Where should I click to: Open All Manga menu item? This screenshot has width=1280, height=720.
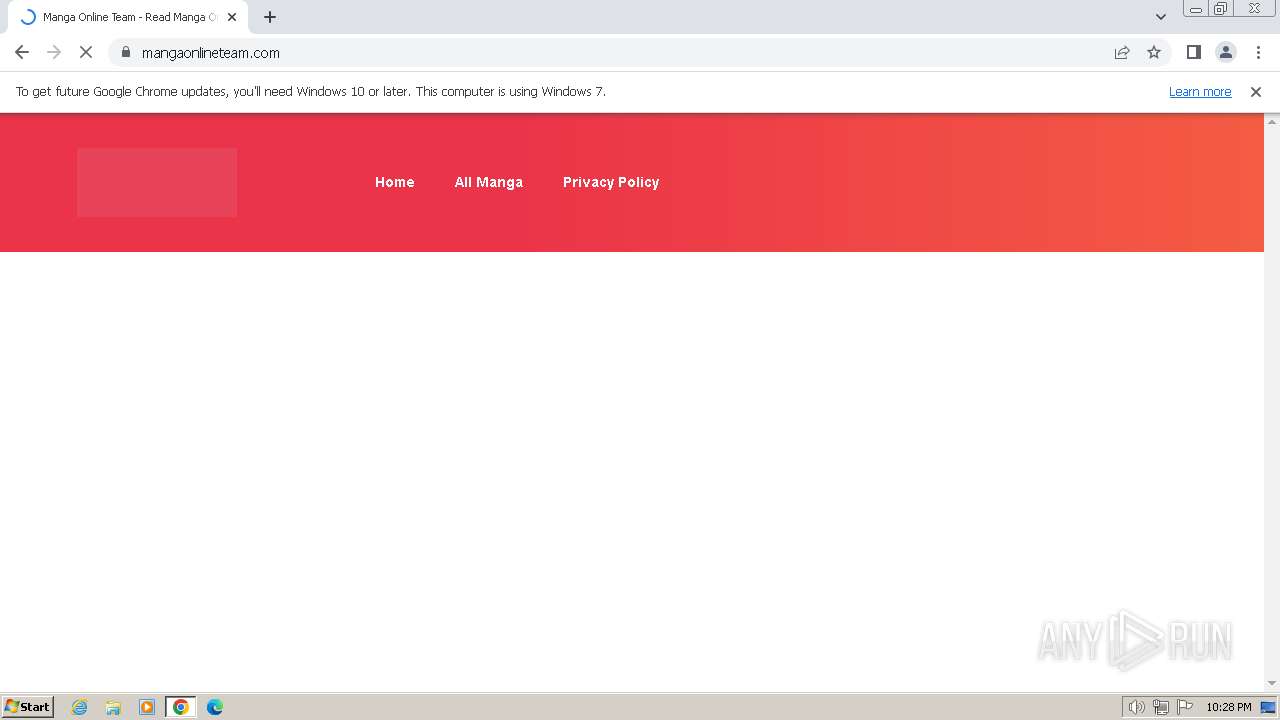pyautogui.click(x=489, y=182)
